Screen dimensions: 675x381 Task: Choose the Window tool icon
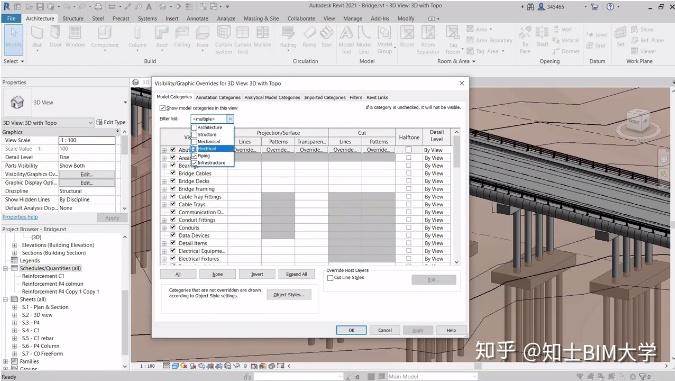75,33
